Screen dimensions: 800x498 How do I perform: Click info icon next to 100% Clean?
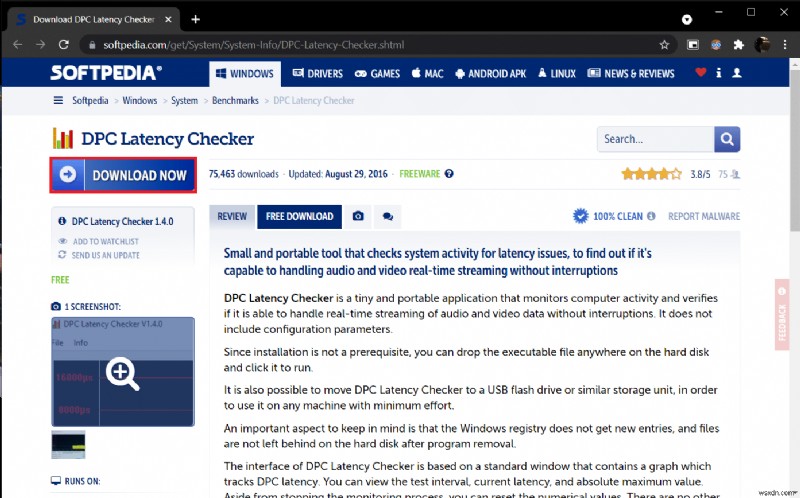pyautogui.click(x=651, y=216)
